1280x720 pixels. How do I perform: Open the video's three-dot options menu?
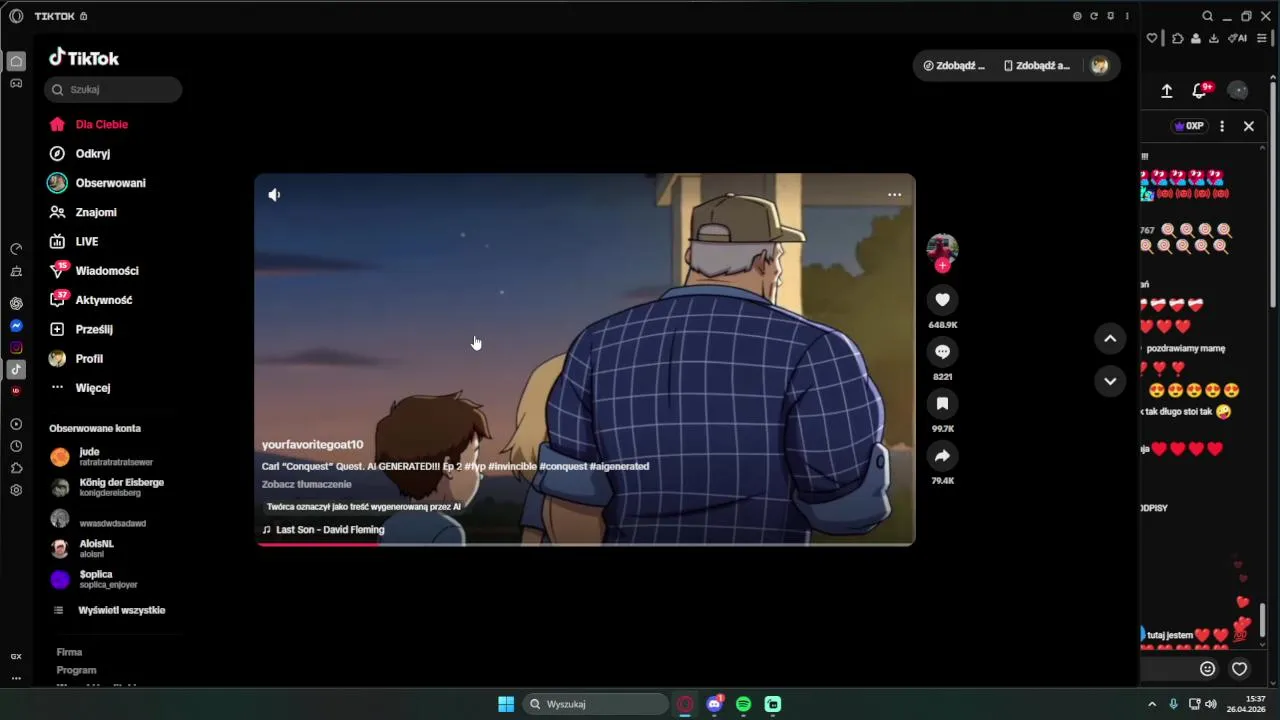[x=894, y=195]
